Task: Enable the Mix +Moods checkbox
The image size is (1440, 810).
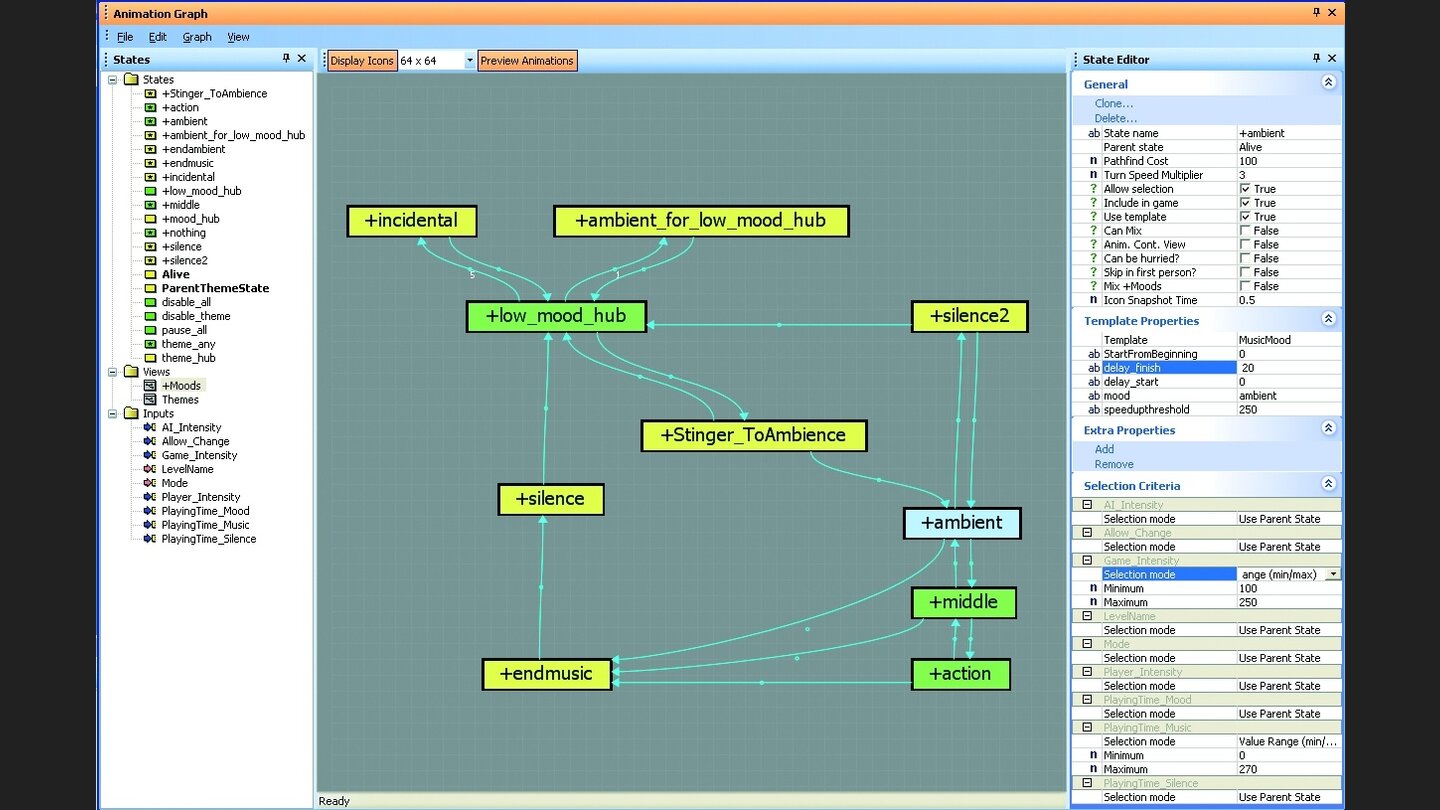Action: point(1245,287)
